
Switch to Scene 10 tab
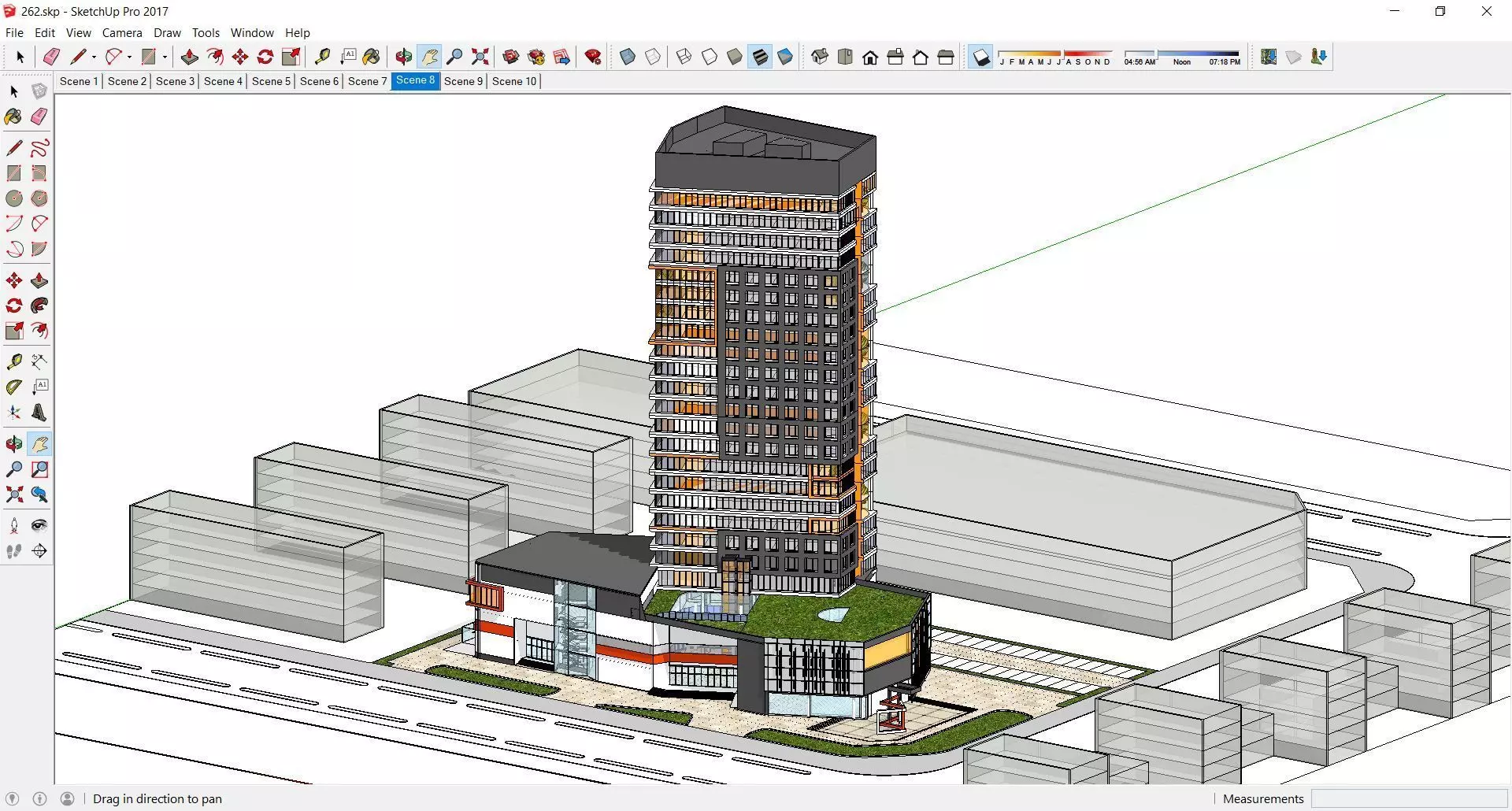[514, 81]
